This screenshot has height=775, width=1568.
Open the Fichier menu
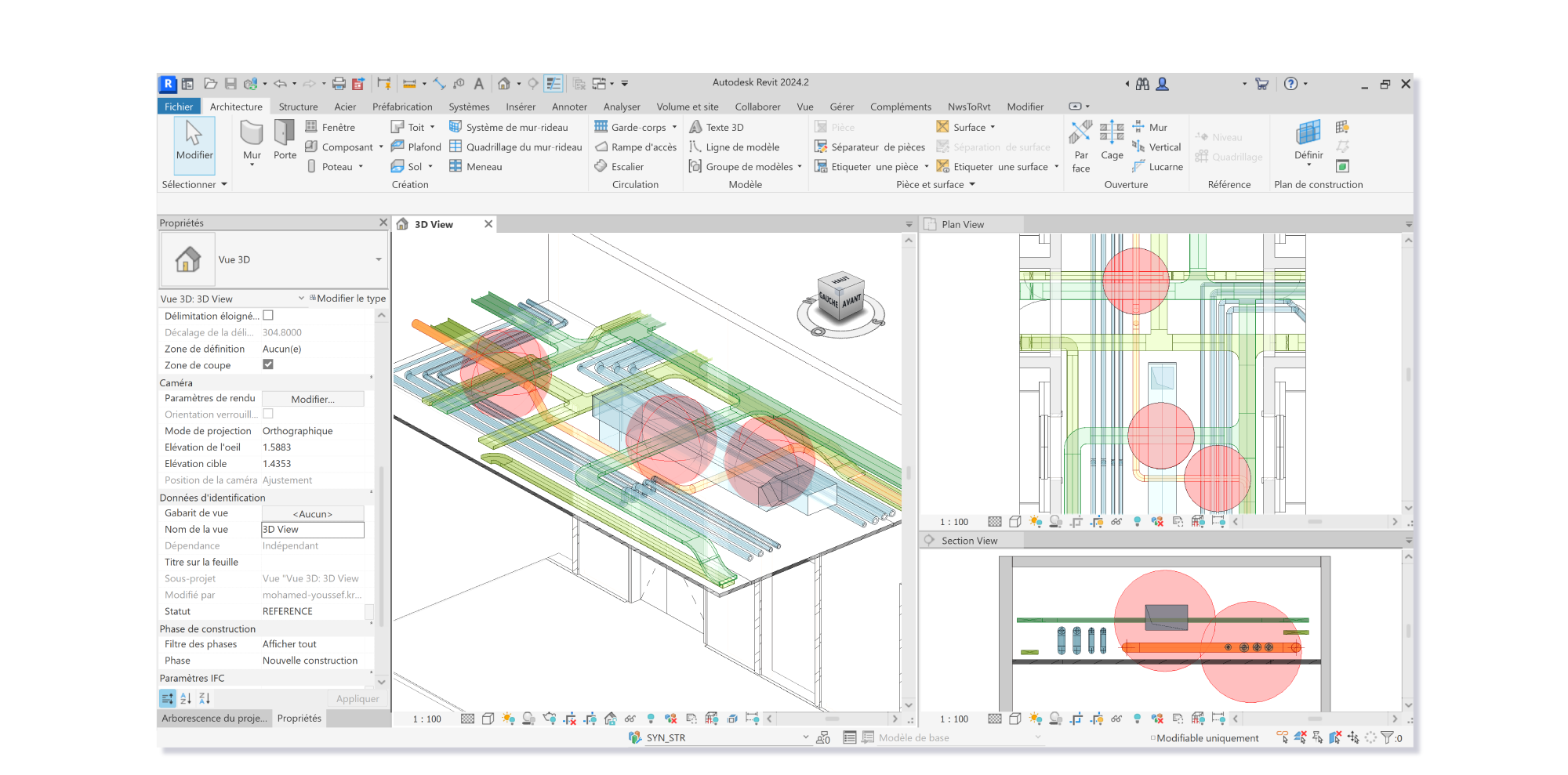coord(179,106)
